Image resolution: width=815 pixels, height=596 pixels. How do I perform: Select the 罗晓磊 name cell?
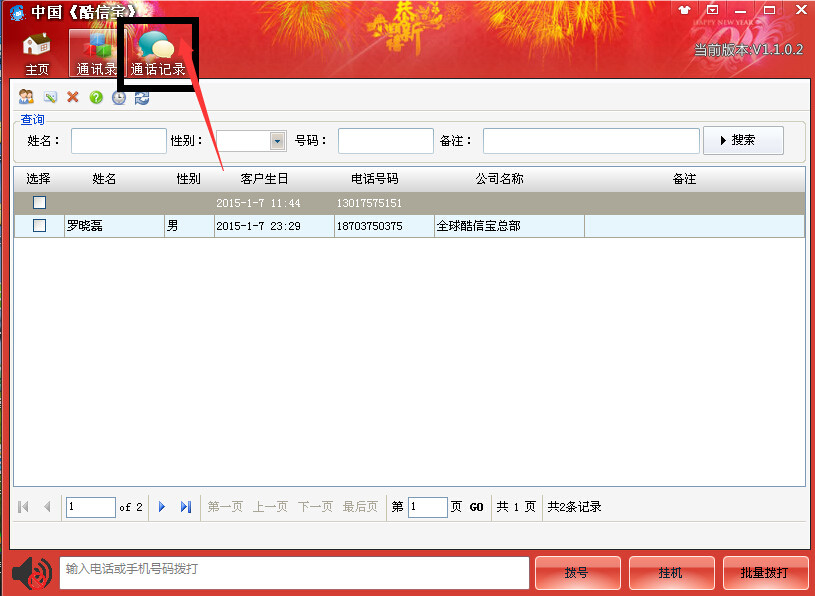point(114,226)
